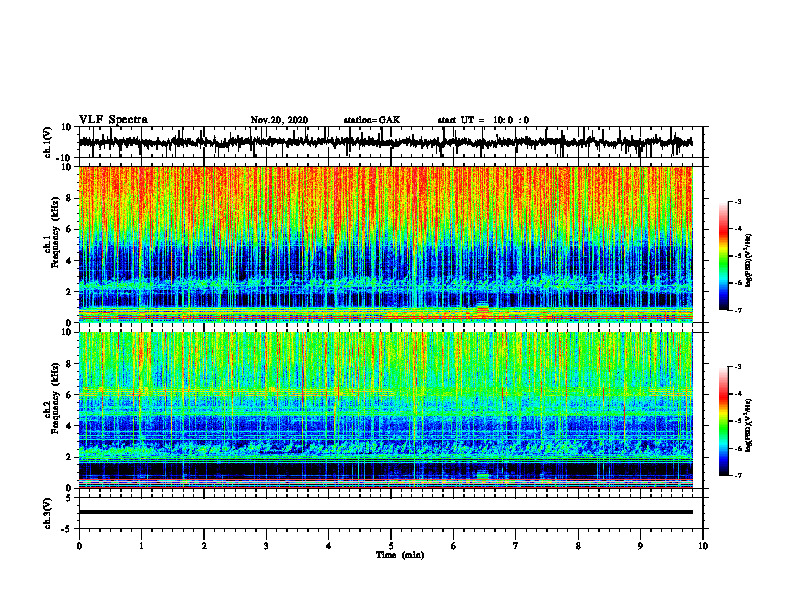Click the "8" kHz tick on ch.2 frequency axis
This screenshot has width=792, height=612.
pyautogui.click(x=69, y=364)
